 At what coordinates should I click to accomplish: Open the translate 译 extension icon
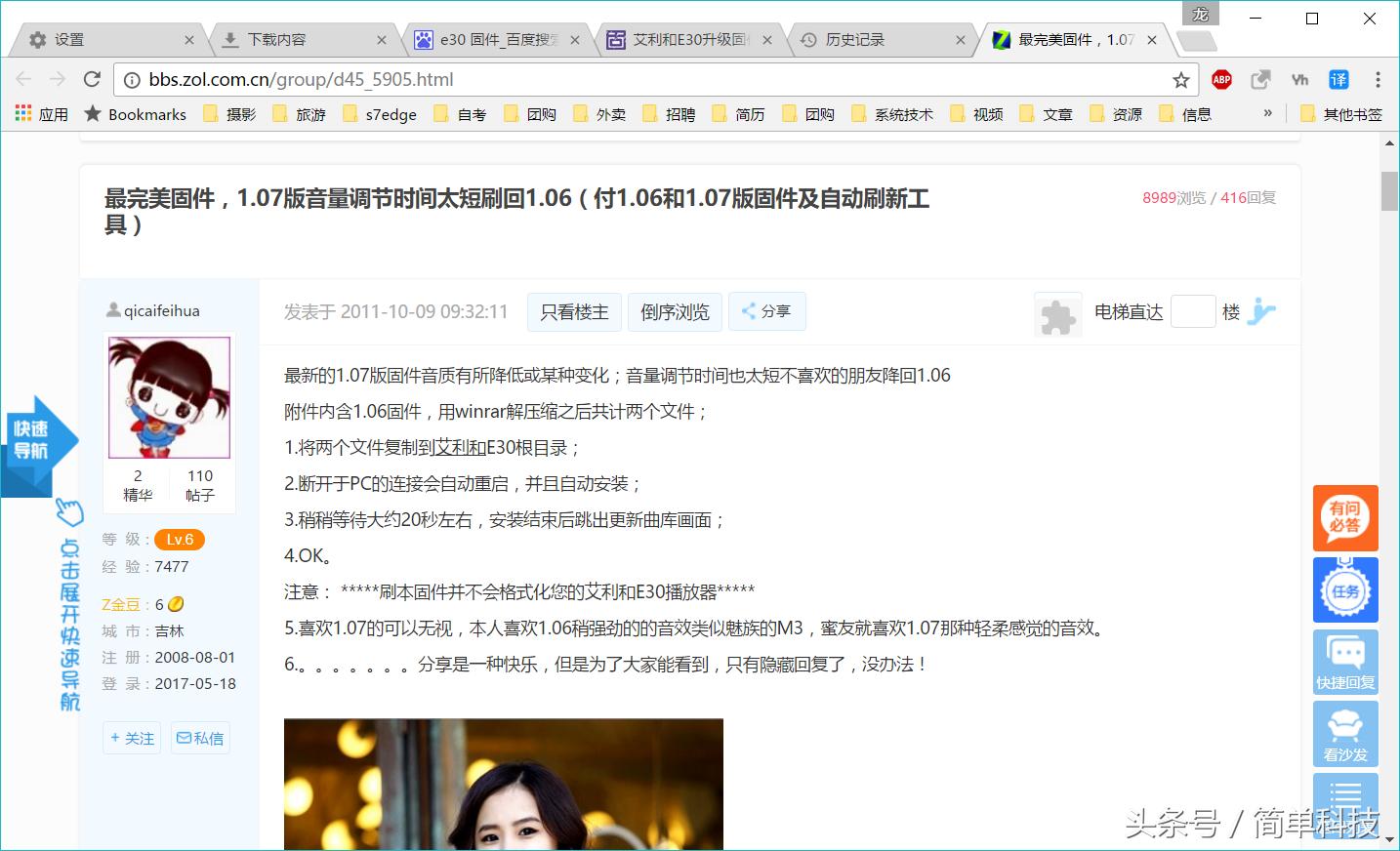click(1338, 79)
